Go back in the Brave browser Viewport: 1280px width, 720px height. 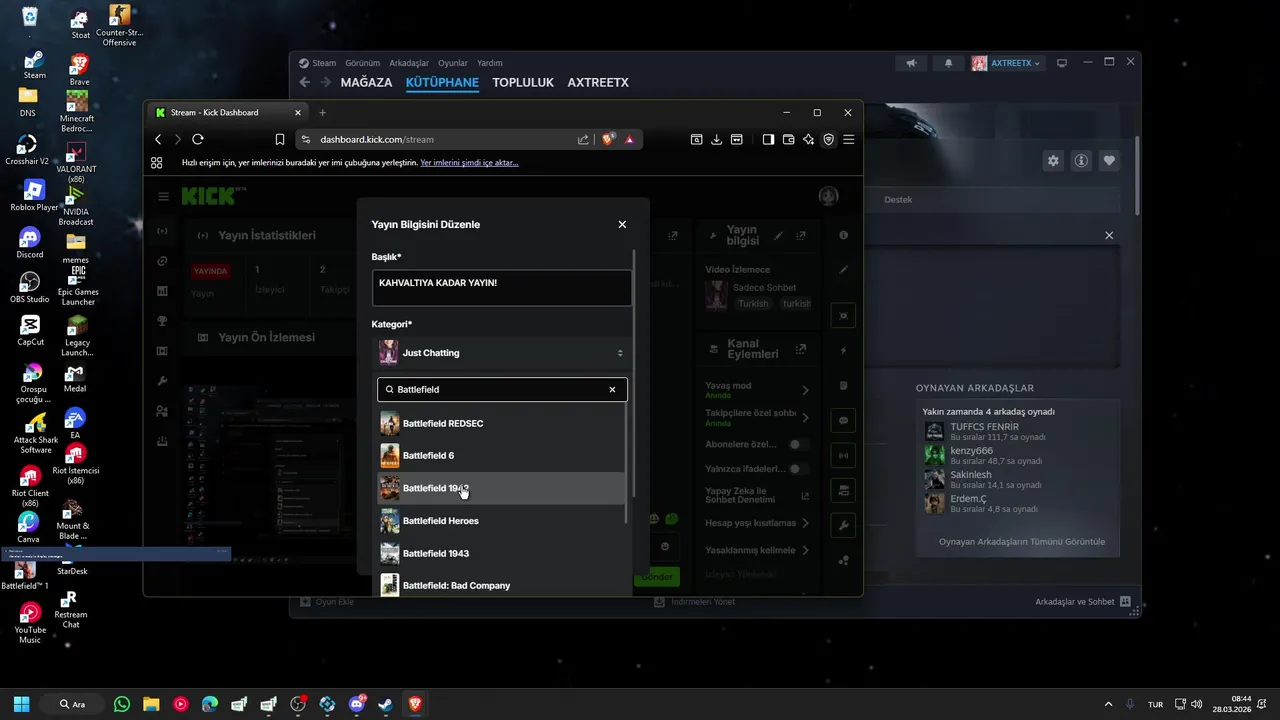pos(158,139)
